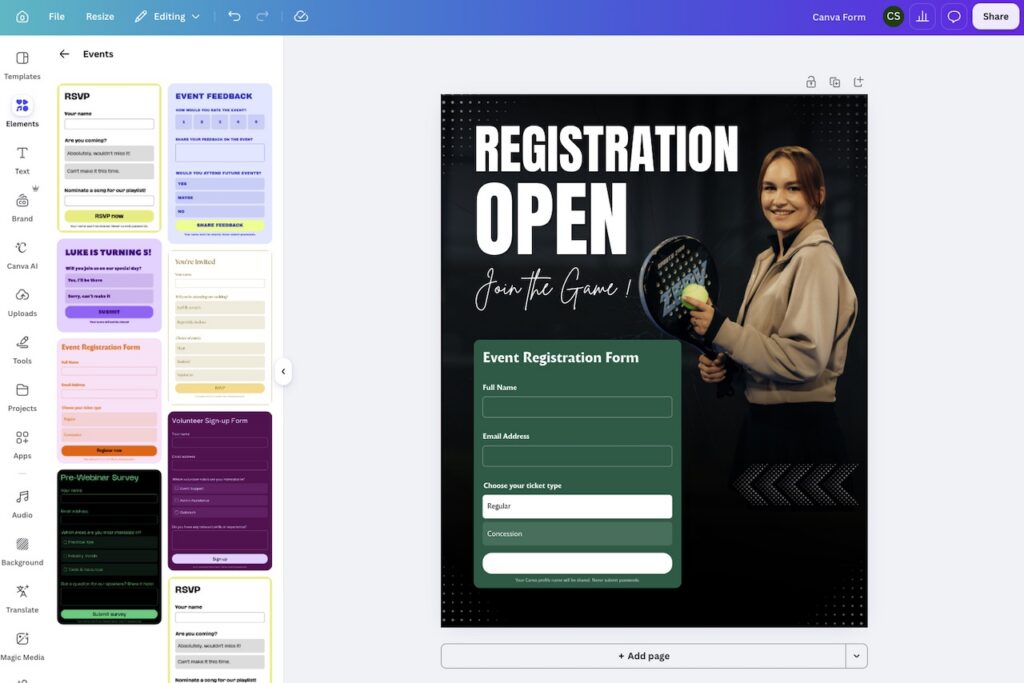1024x683 pixels.
Task: Collapse the side panel with the arrow
Action: 283,372
